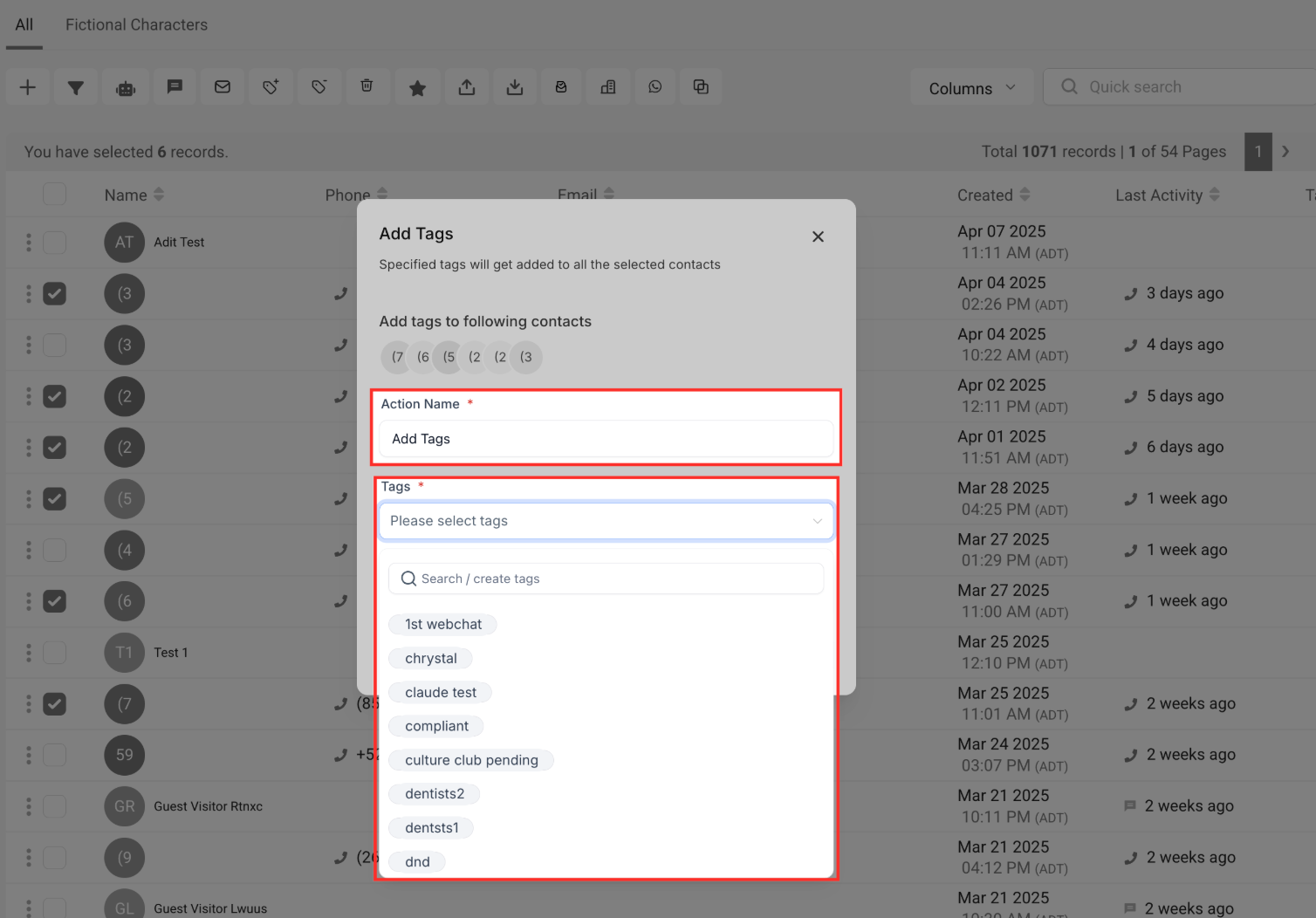Go to next page with the chevron
The width and height of the screenshot is (1316, 918).
(1285, 152)
